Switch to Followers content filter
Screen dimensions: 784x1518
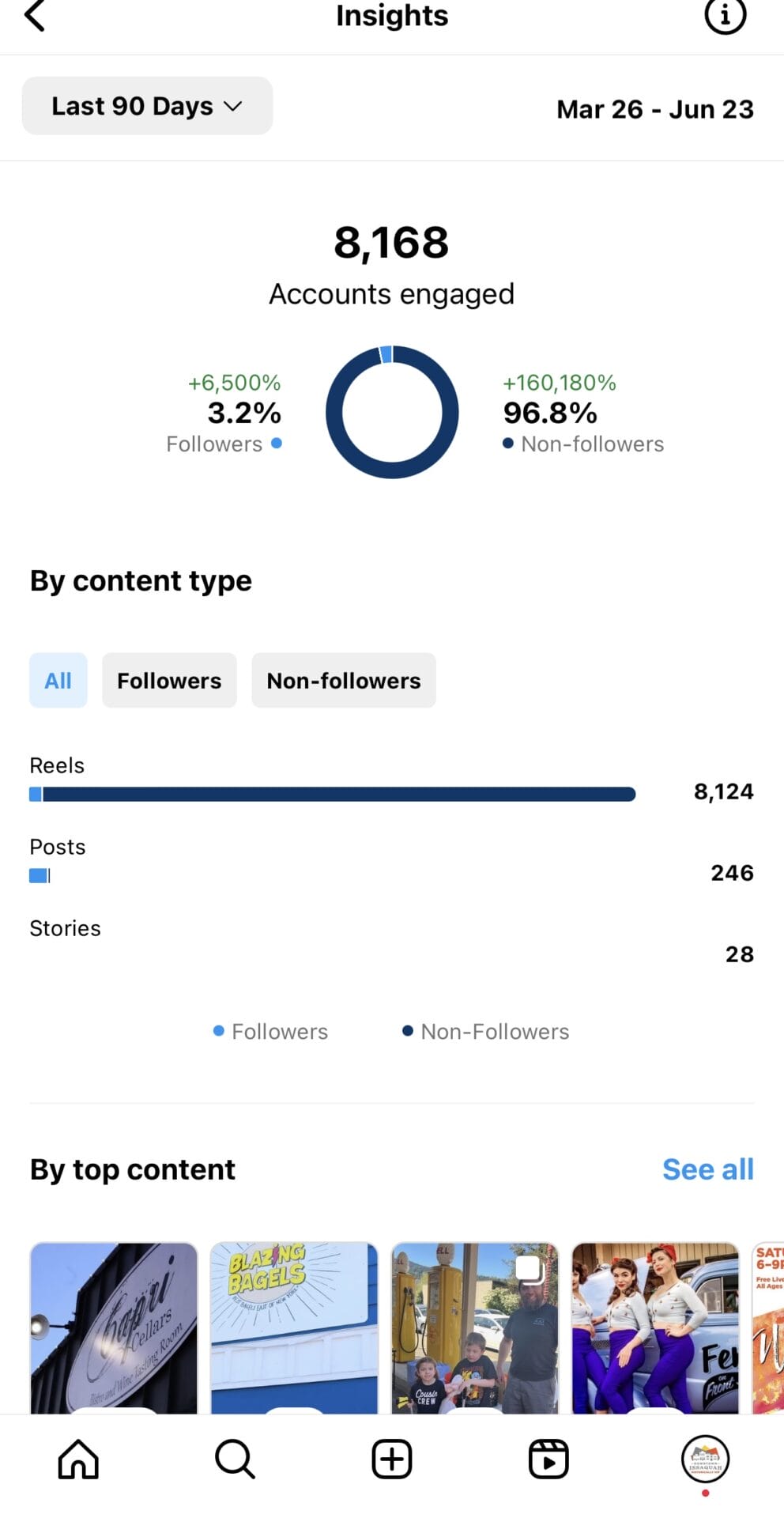click(x=169, y=681)
